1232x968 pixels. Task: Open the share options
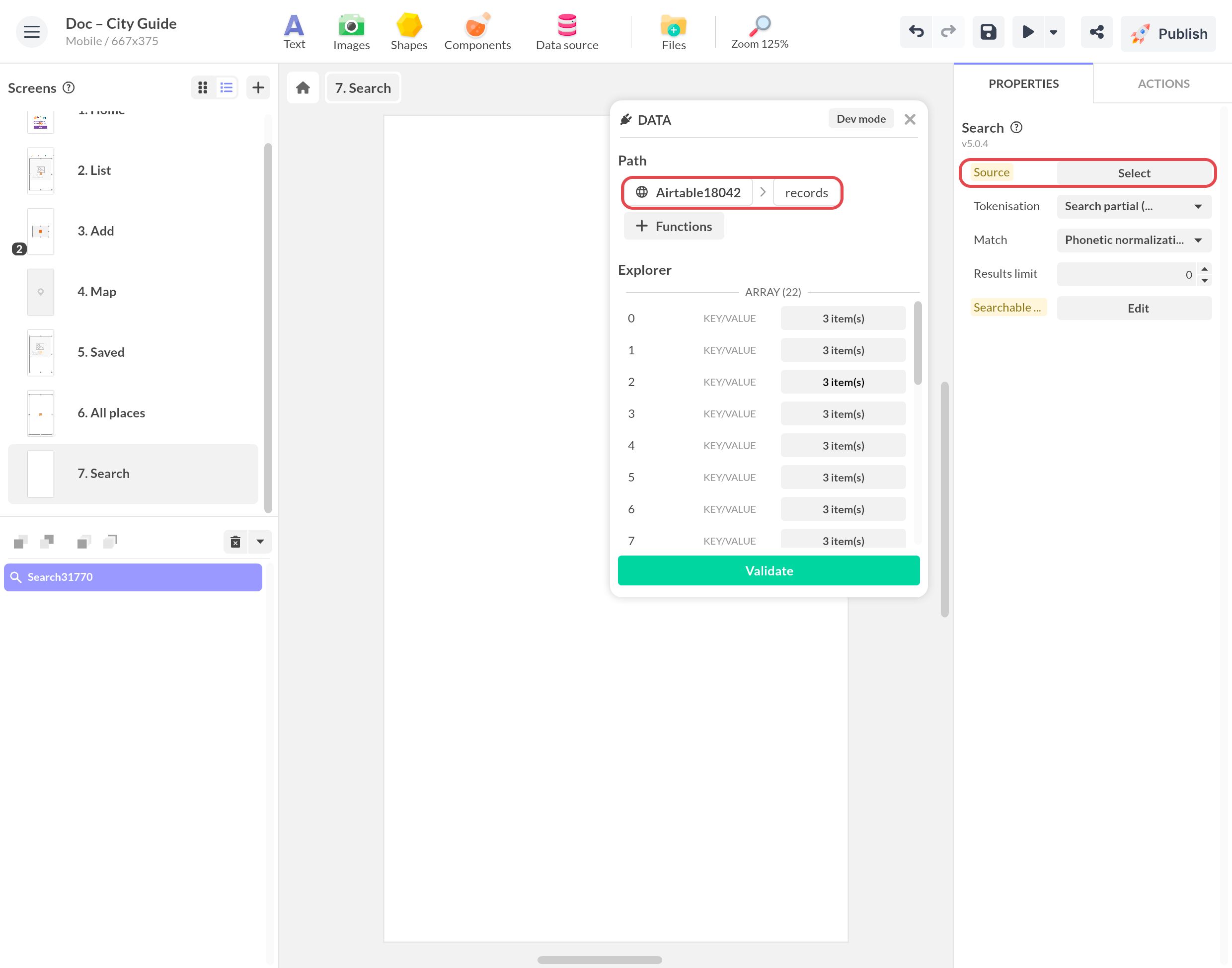click(x=1096, y=32)
